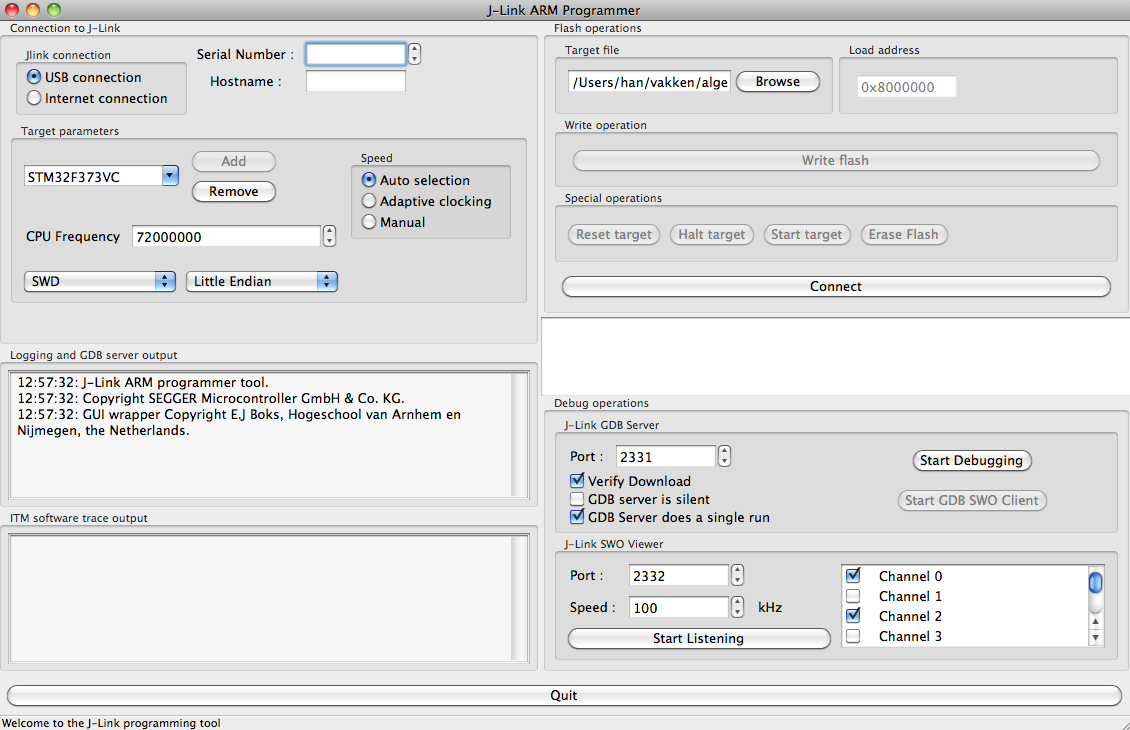Screen dimensions: 1130x730
Task: Click the Write flash button
Action: pos(836,160)
